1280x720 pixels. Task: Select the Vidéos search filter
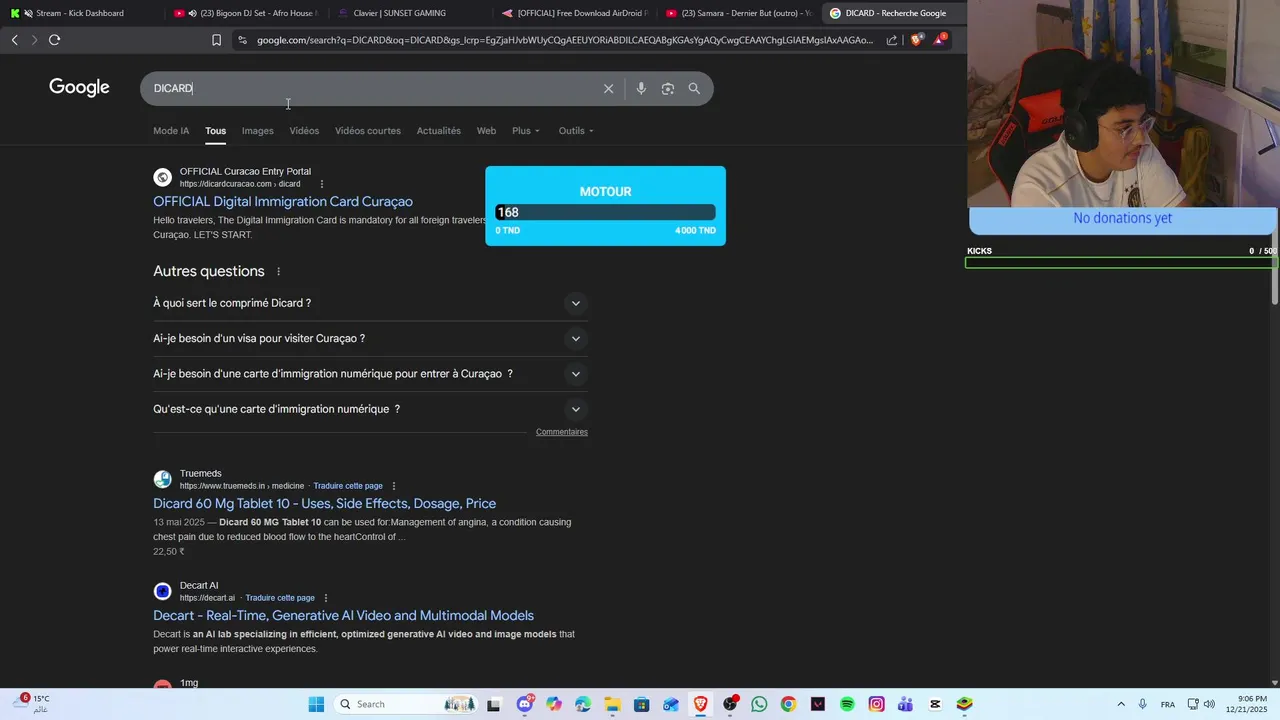click(x=304, y=131)
